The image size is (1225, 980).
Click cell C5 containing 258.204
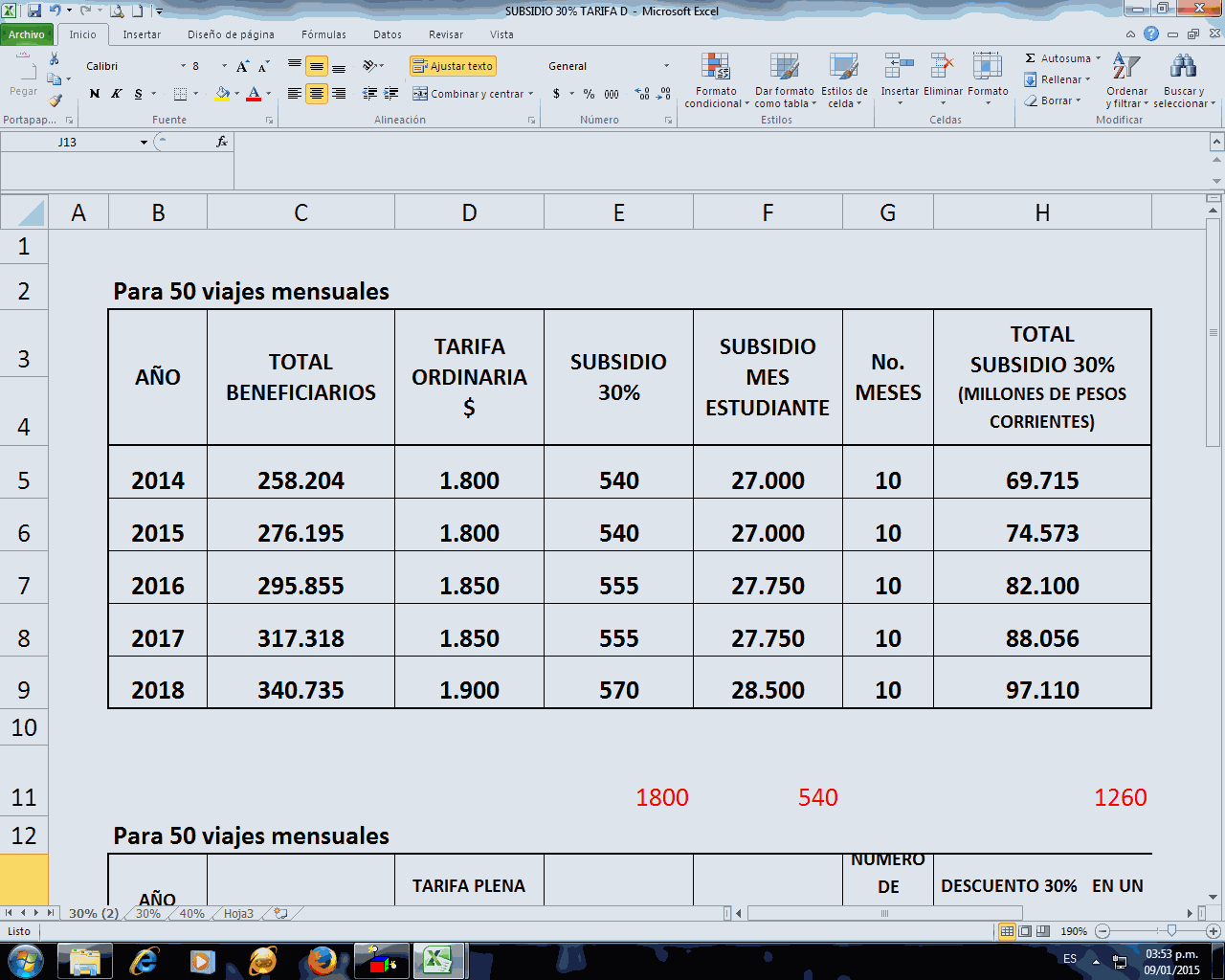click(301, 480)
